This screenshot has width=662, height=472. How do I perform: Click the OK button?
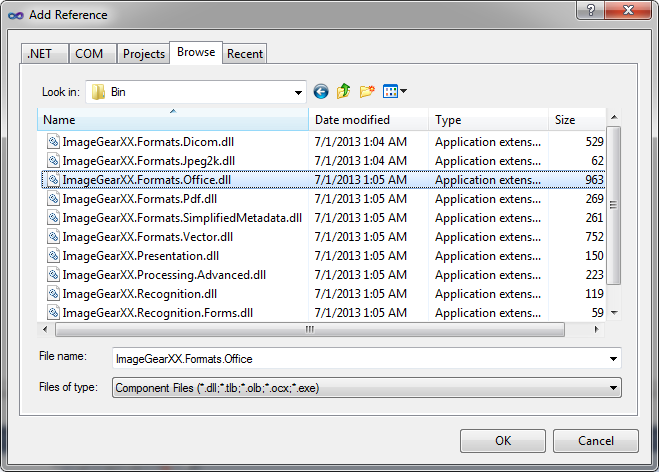503,441
